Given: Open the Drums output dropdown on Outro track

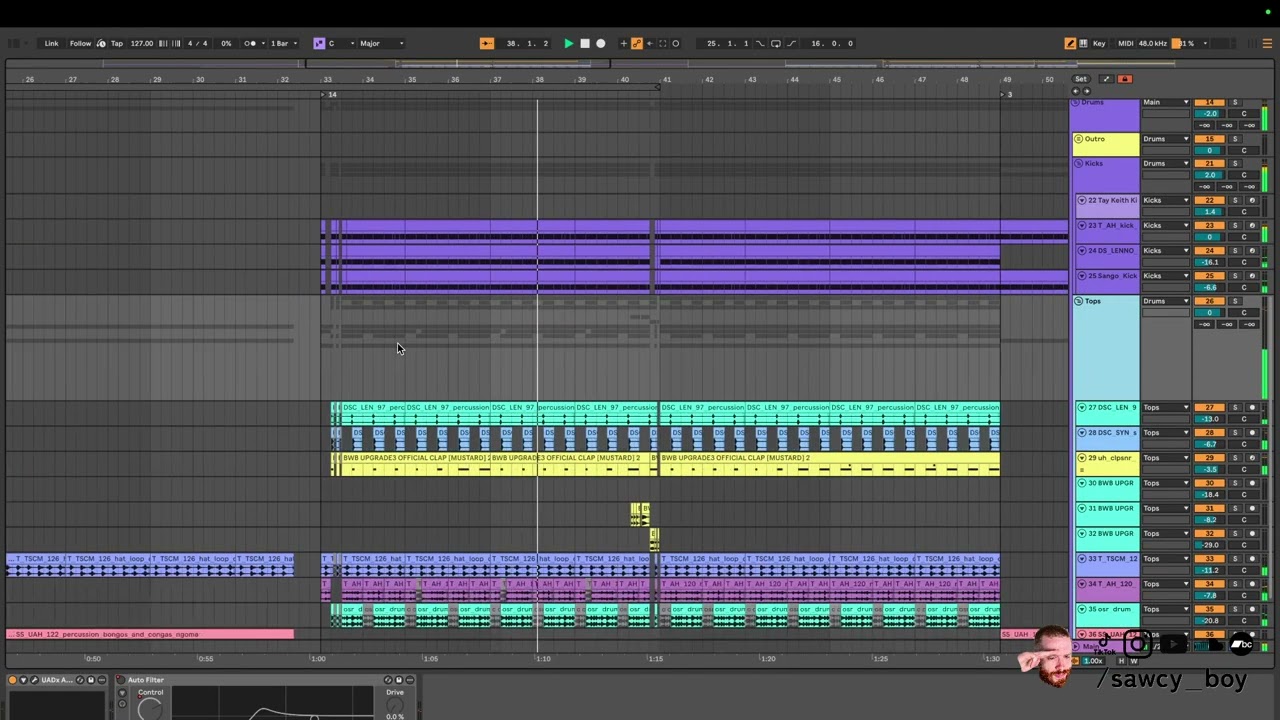Looking at the screenshot, I should pyautogui.click(x=1166, y=139).
